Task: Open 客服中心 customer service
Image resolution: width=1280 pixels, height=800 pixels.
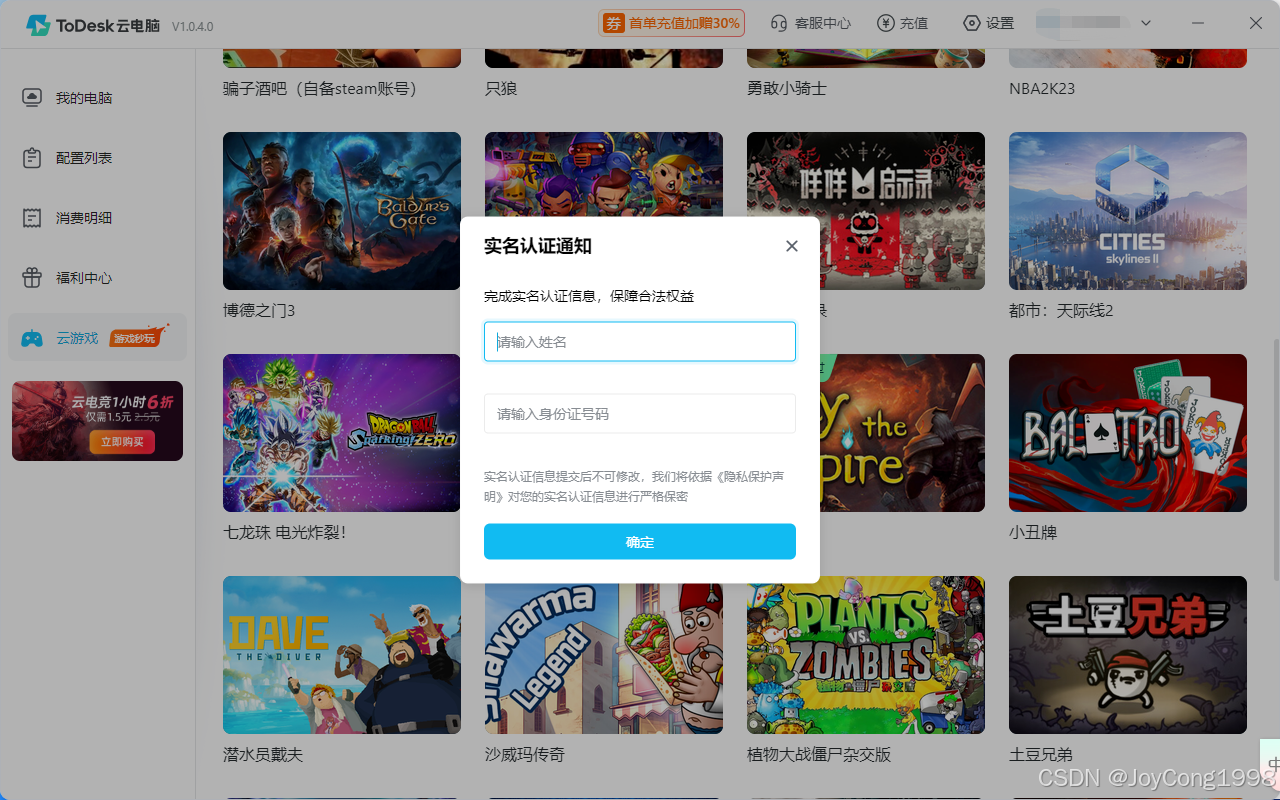Action: point(811,23)
